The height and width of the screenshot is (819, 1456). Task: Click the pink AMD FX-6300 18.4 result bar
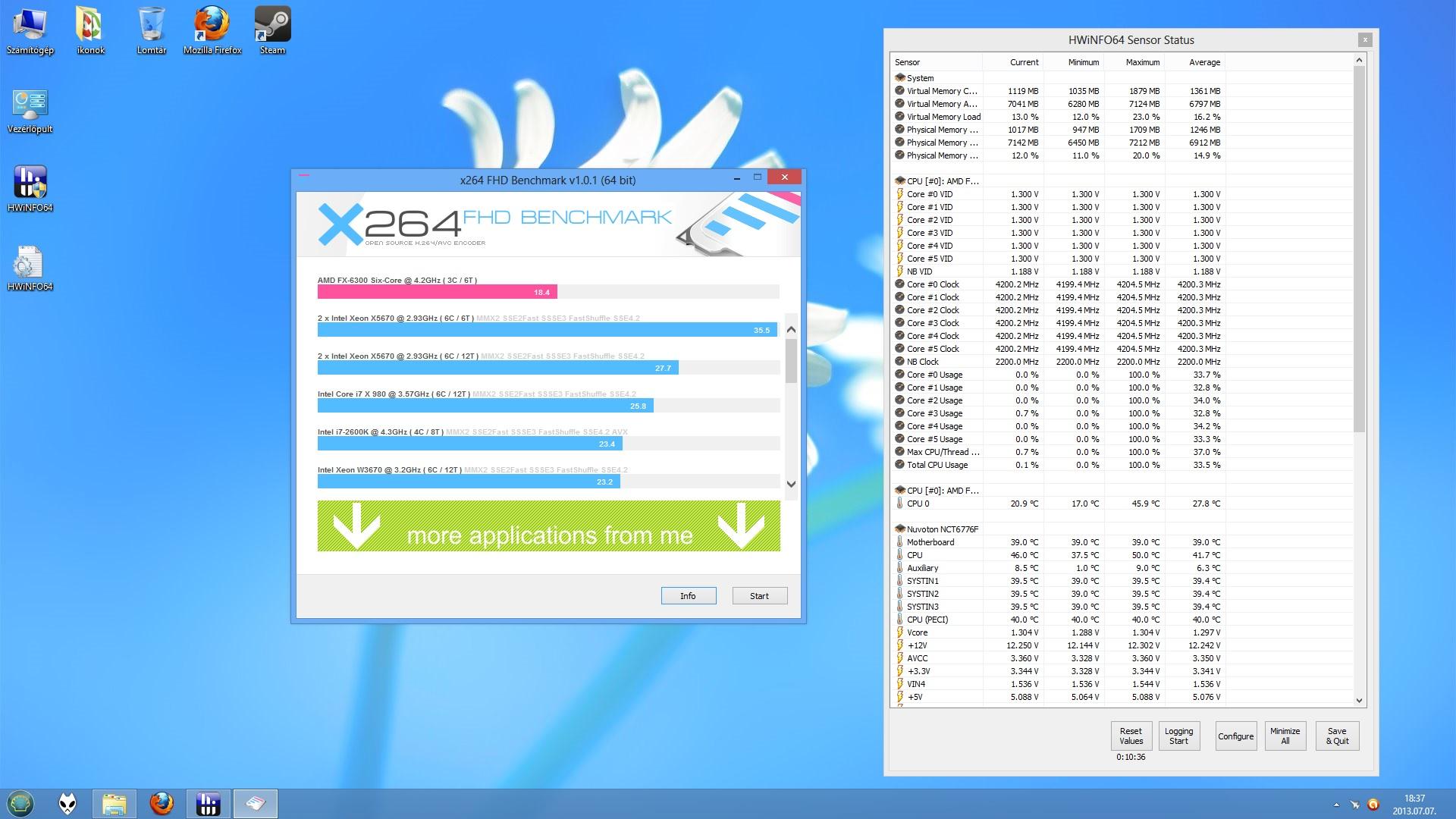pyautogui.click(x=437, y=292)
